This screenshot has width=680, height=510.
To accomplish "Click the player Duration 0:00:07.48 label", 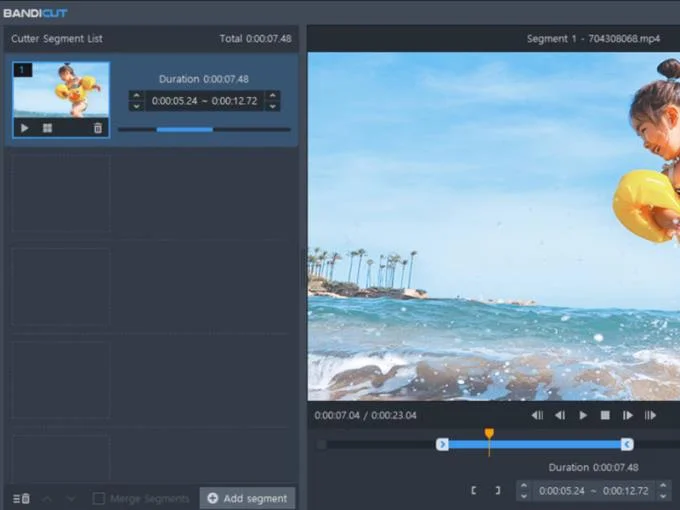I will (593, 468).
